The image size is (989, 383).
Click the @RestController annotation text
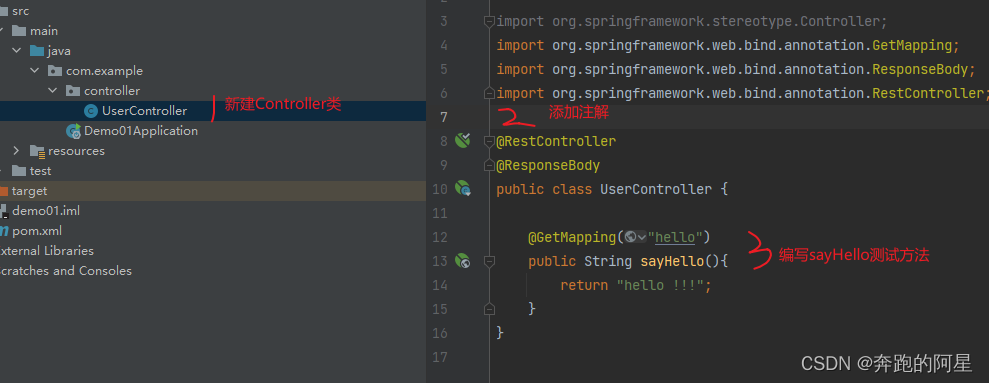[x=556, y=141]
